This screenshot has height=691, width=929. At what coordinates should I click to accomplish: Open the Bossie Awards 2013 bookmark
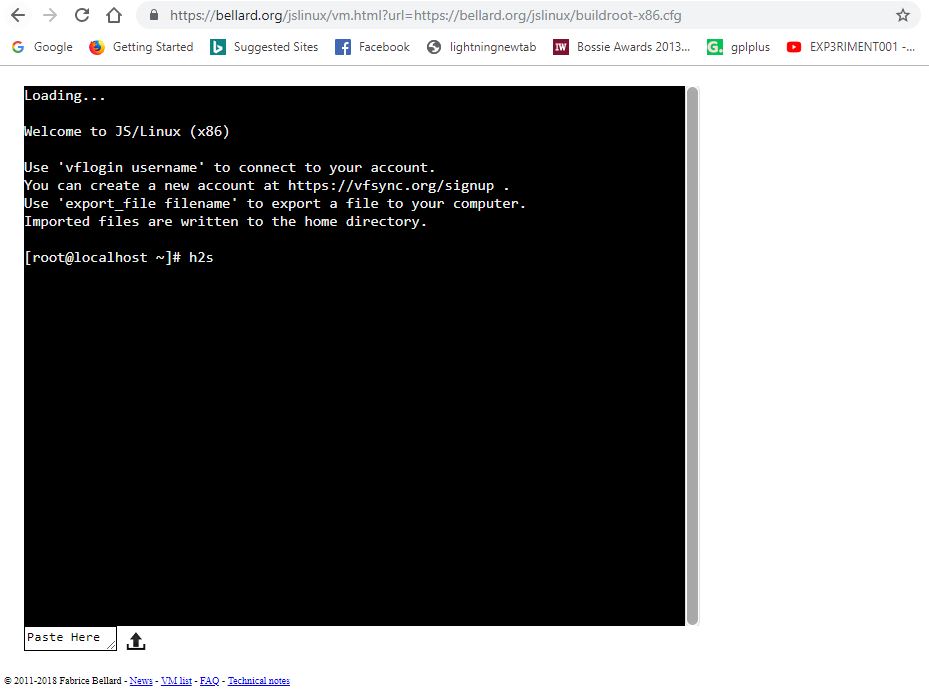point(621,46)
